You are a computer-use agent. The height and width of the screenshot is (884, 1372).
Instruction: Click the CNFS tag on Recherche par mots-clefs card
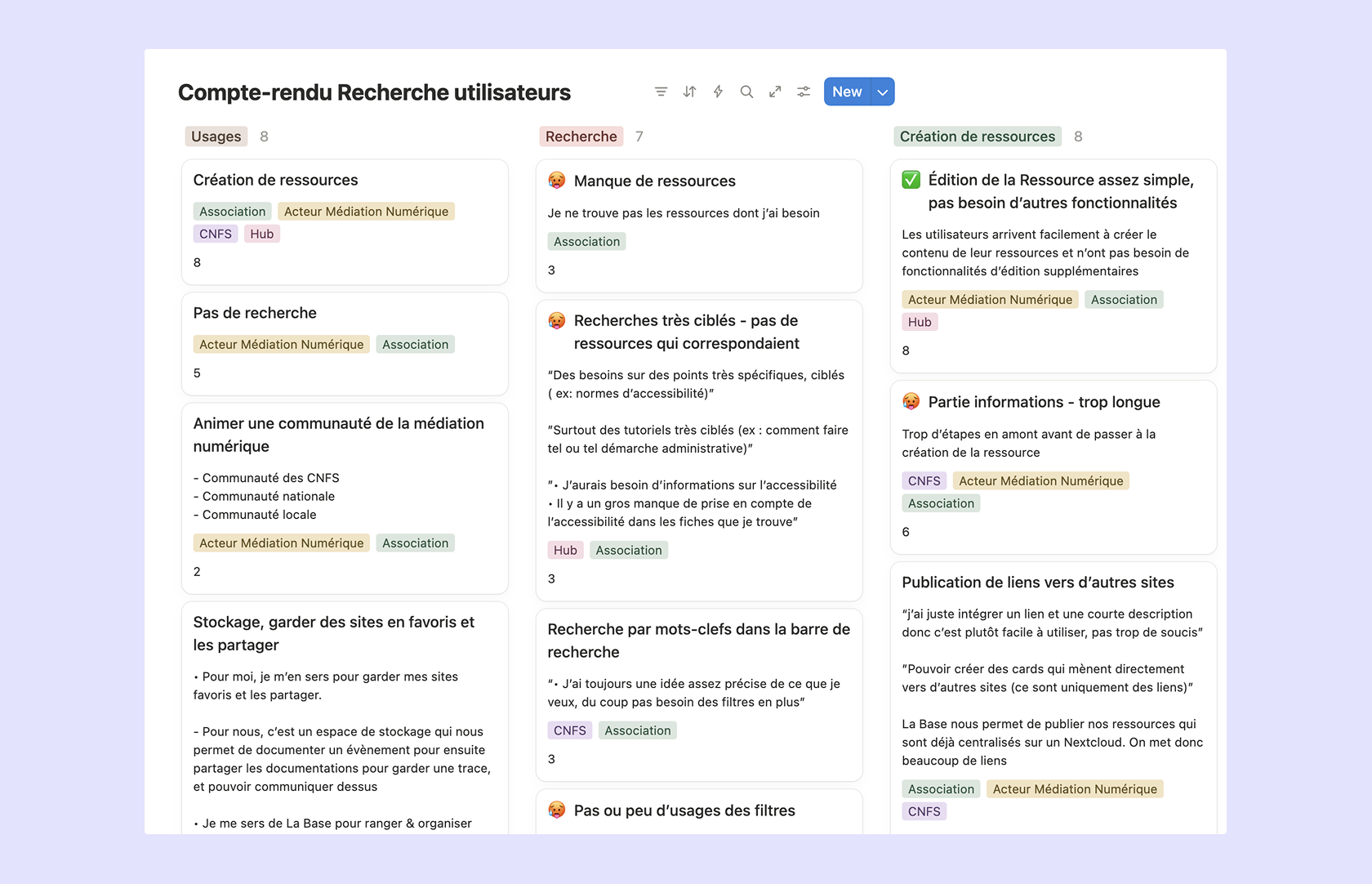tap(570, 730)
